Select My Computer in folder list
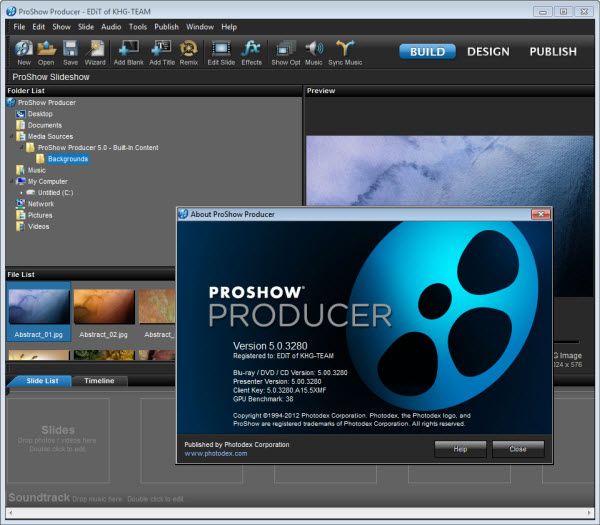The width and height of the screenshot is (600, 525). 47,181
